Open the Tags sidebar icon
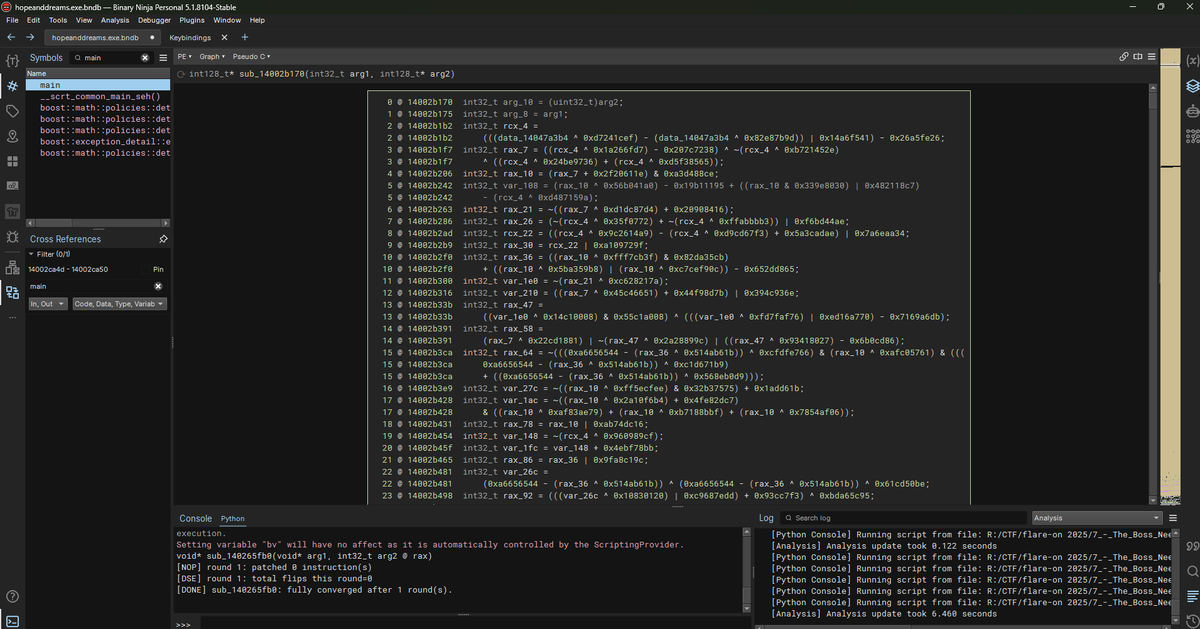This screenshot has width=1200, height=629. [13, 111]
